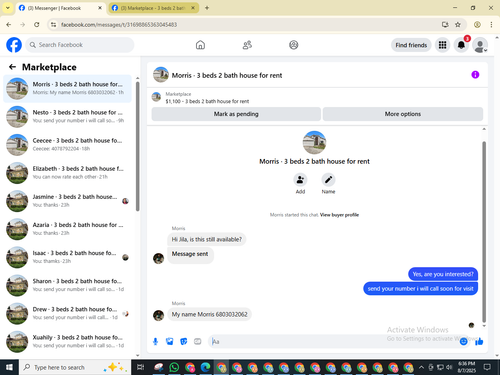This screenshot has width=500, height=375.
Task: Open Task View on taskbar
Action: [x=141, y=367]
